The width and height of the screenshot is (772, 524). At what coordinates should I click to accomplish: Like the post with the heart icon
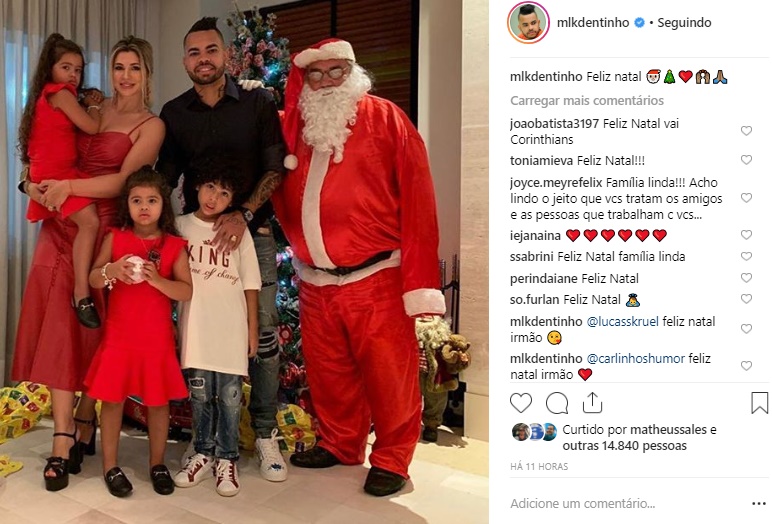point(521,403)
